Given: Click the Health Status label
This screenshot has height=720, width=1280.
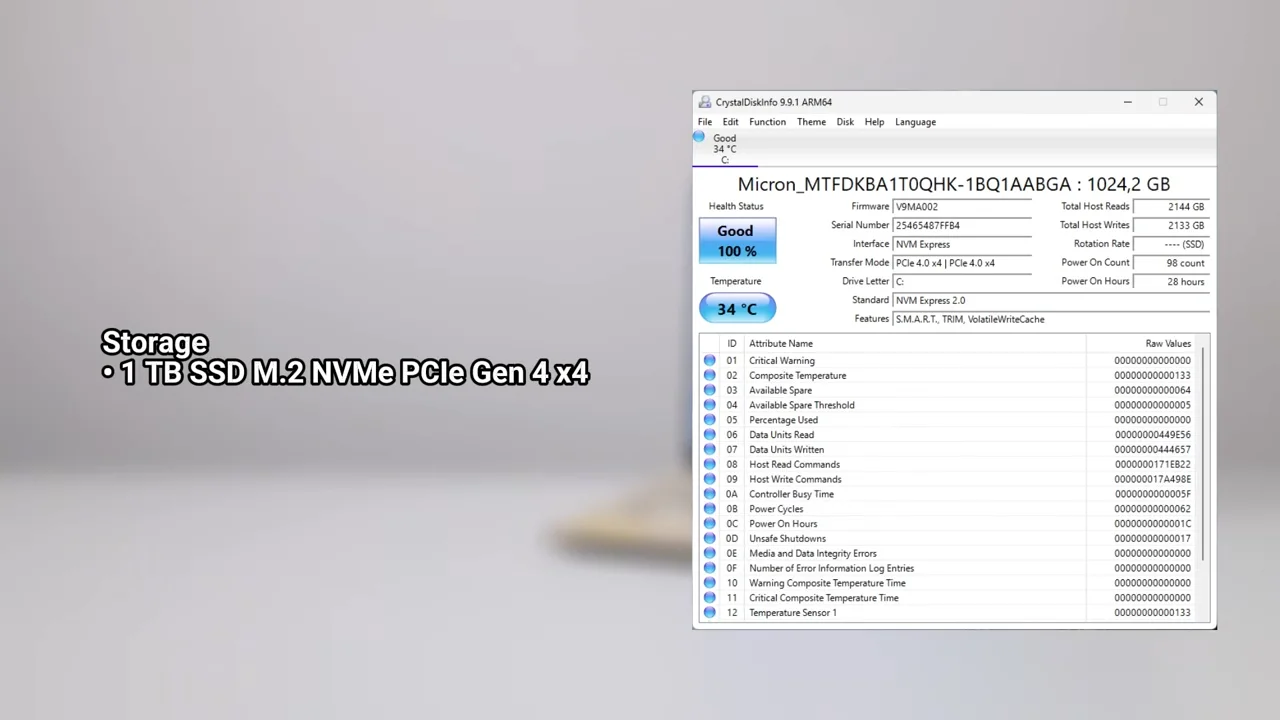Looking at the screenshot, I should 736,206.
